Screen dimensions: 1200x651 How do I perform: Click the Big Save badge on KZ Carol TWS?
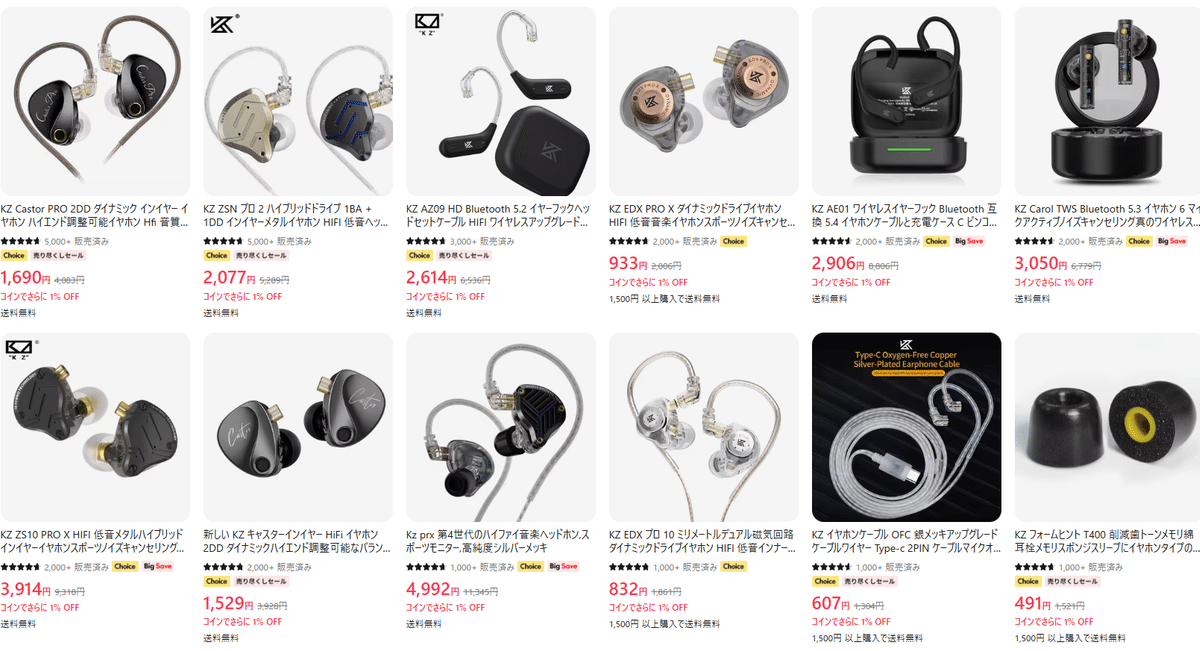[x=1172, y=242]
